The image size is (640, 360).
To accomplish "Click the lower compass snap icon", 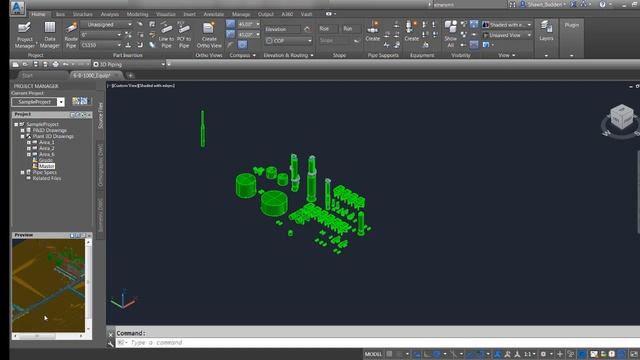I will click(231, 34).
